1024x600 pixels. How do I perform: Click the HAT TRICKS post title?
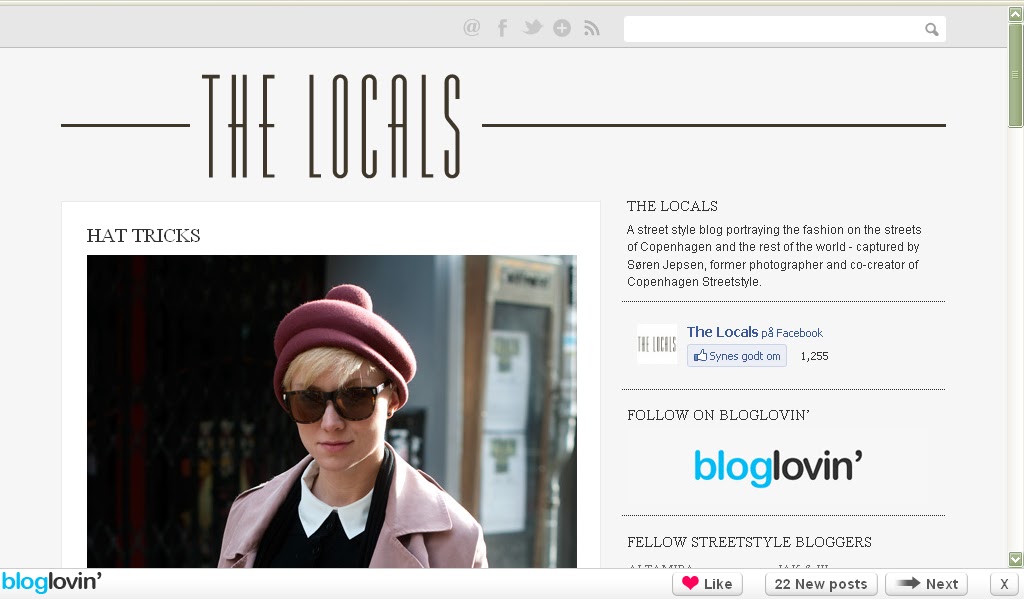point(143,236)
